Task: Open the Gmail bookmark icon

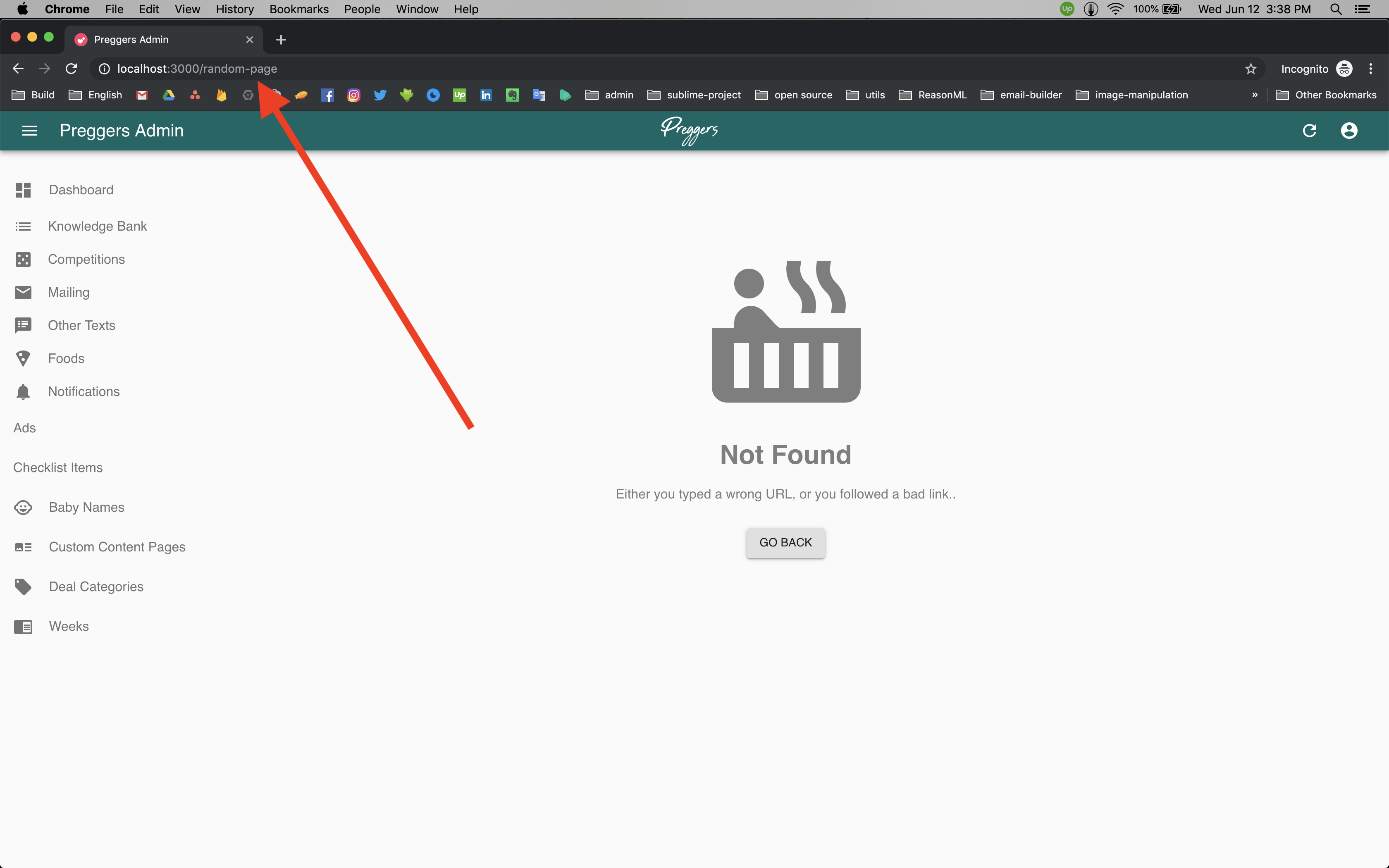Action: point(142,95)
